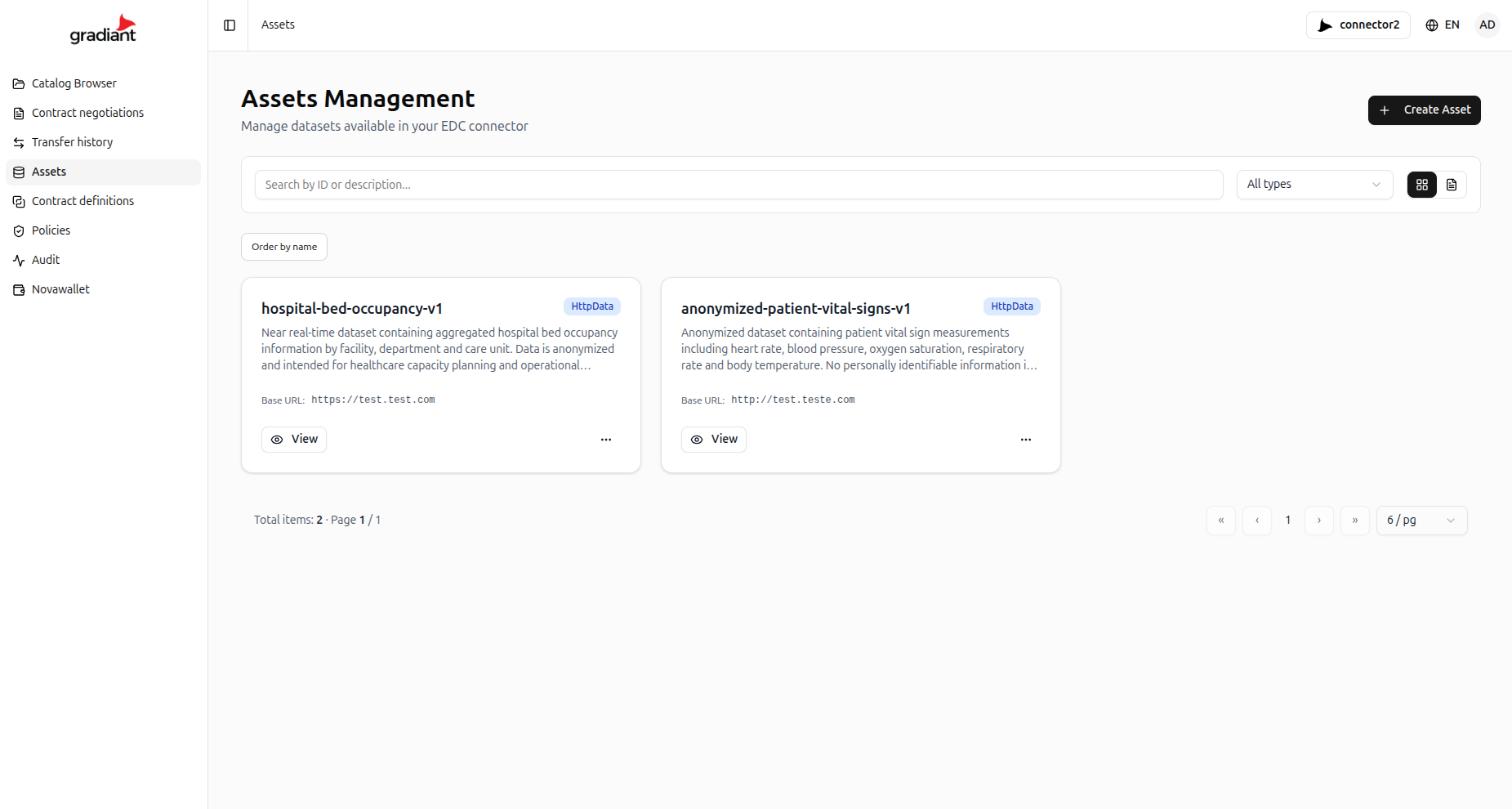Expand the All types filter dropdown

pos(1314,185)
